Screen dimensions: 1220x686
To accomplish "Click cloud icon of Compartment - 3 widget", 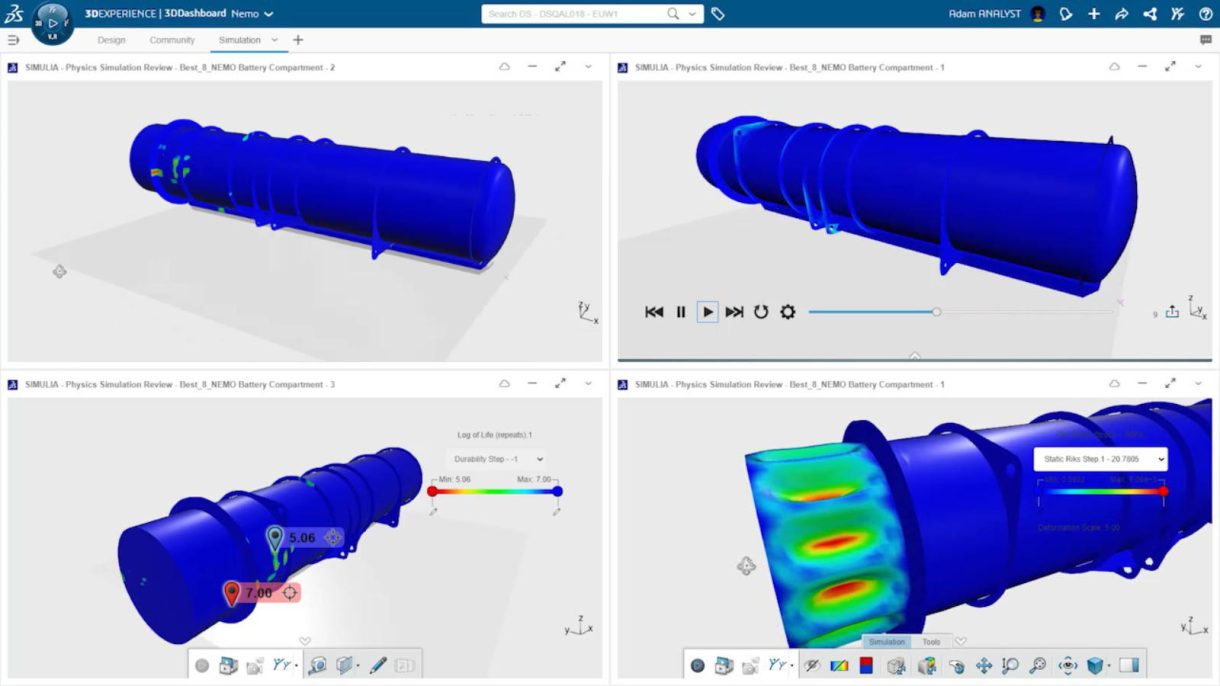I will click(x=504, y=384).
